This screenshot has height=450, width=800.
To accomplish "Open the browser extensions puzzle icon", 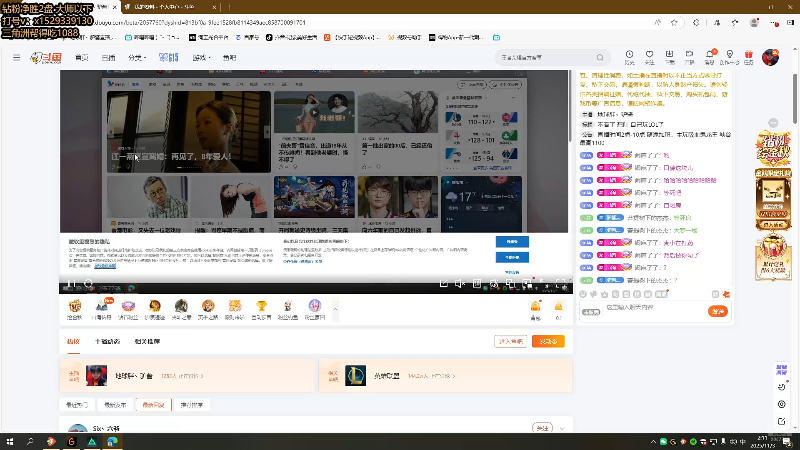I will pos(696,22).
